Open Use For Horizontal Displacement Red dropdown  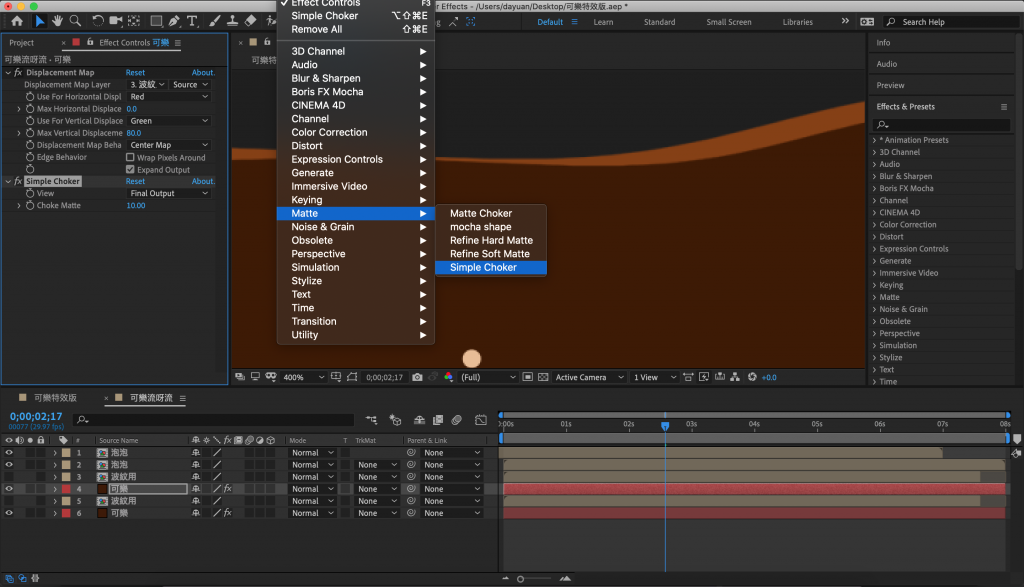click(x=168, y=97)
